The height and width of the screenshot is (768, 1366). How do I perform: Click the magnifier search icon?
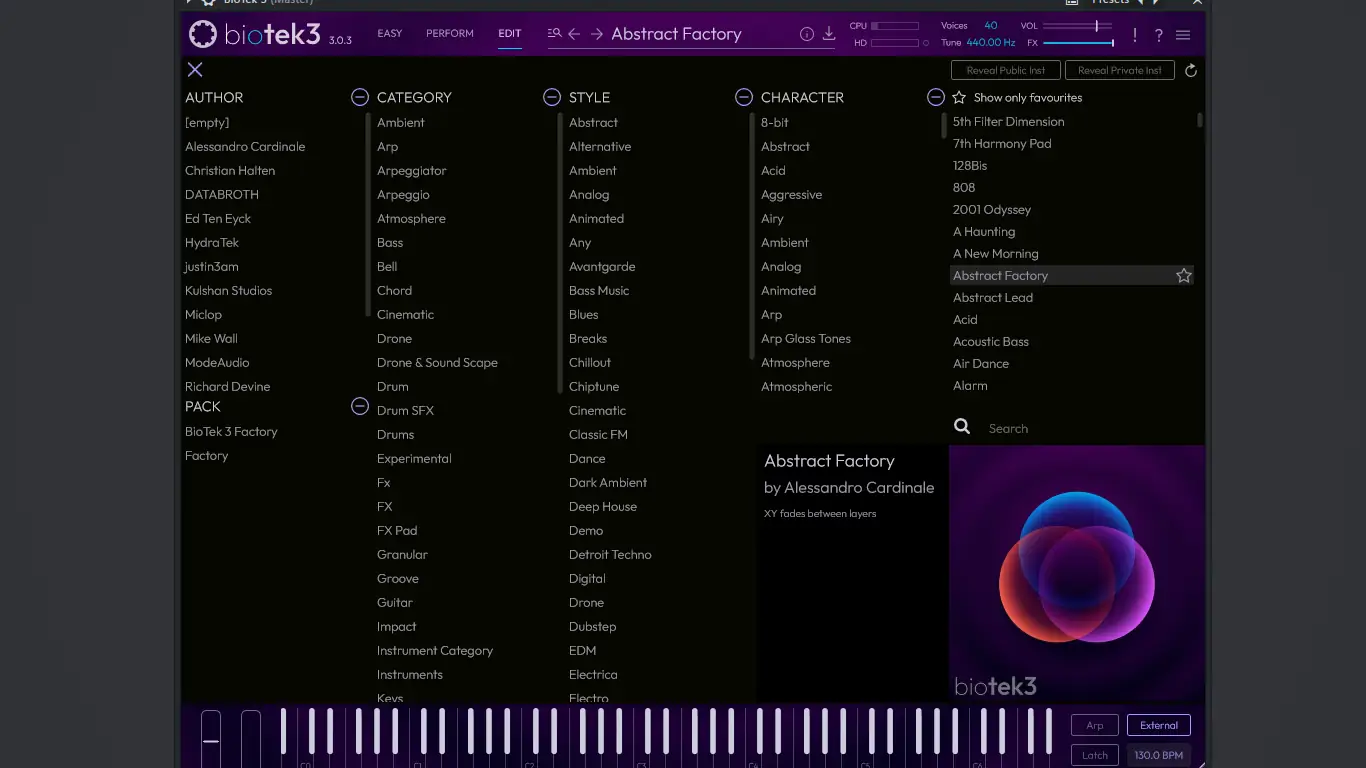click(x=962, y=427)
